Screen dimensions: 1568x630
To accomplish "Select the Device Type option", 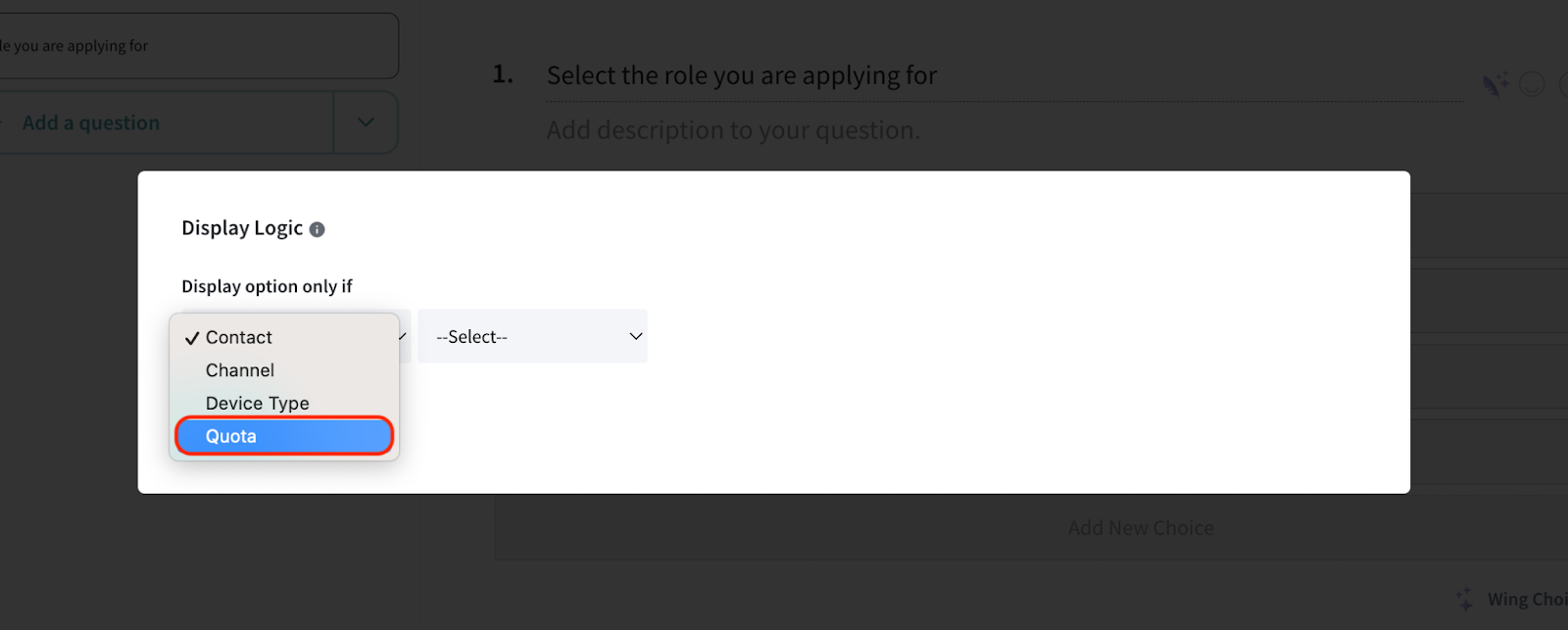I will click(x=257, y=403).
